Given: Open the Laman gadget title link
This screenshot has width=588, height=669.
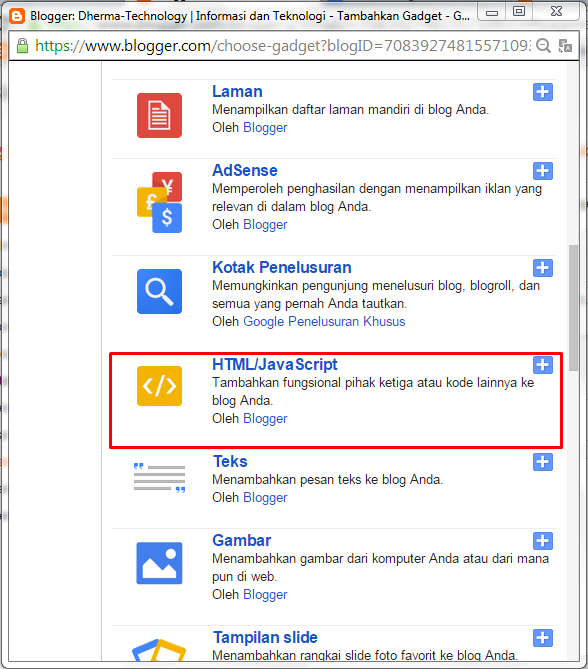Looking at the screenshot, I should pyautogui.click(x=237, y=91).
